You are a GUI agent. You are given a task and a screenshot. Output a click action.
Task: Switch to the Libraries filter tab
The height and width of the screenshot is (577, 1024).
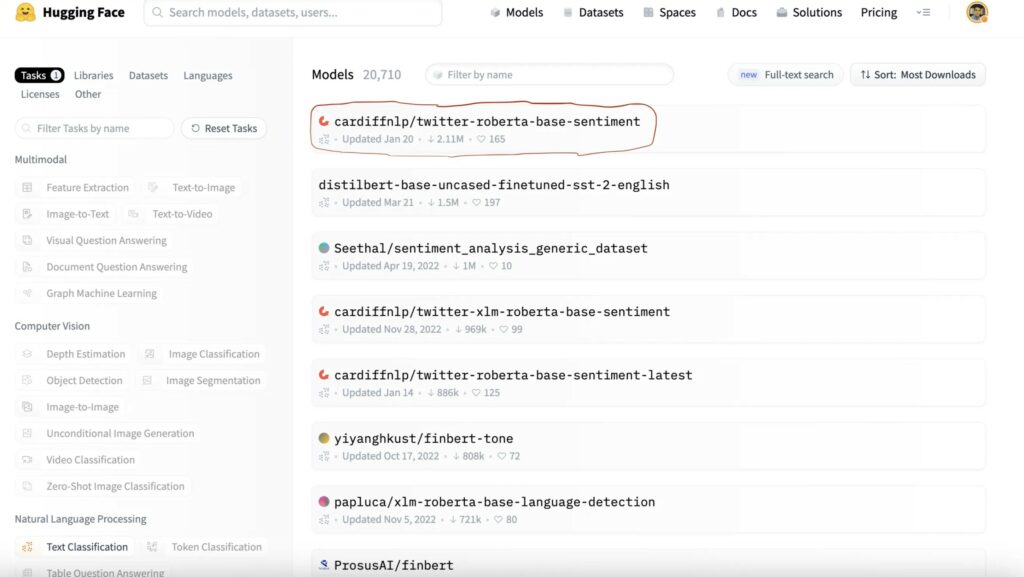(93, 76)
